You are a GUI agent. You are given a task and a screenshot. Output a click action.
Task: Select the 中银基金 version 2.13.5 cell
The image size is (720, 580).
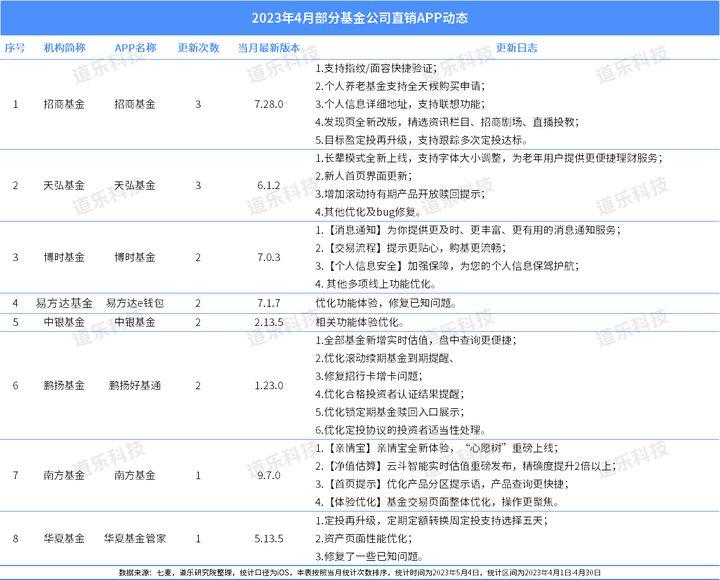pyautogui.click(x=269, y=322)
